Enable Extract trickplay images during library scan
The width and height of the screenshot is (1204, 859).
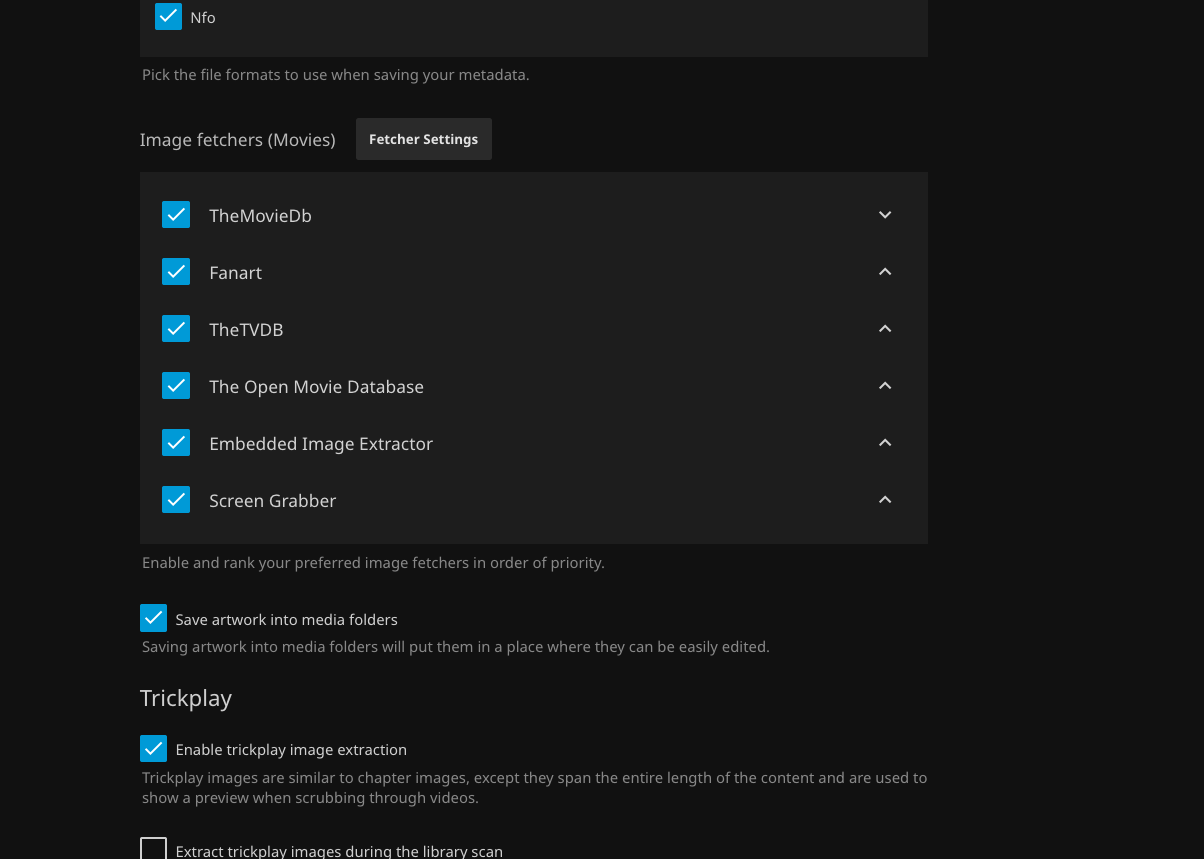pos(153,850)
